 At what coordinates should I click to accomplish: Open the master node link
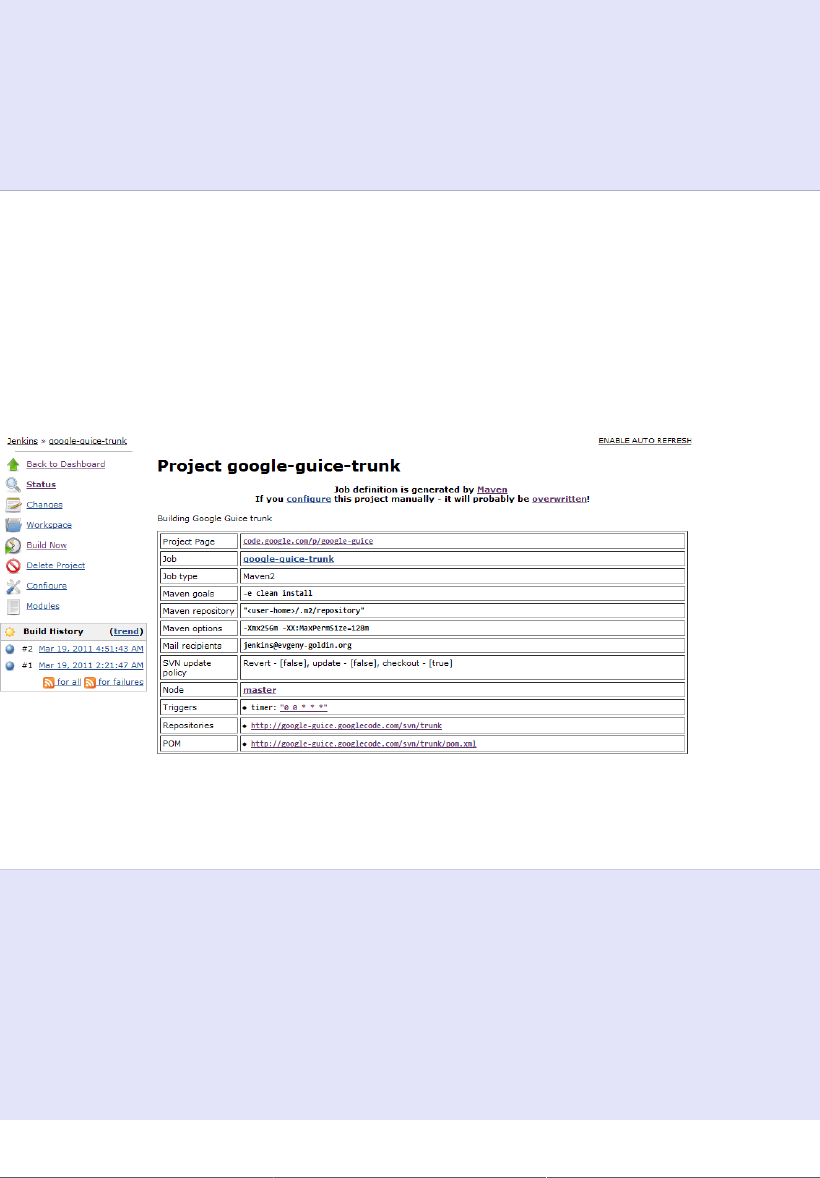(259, 690)
